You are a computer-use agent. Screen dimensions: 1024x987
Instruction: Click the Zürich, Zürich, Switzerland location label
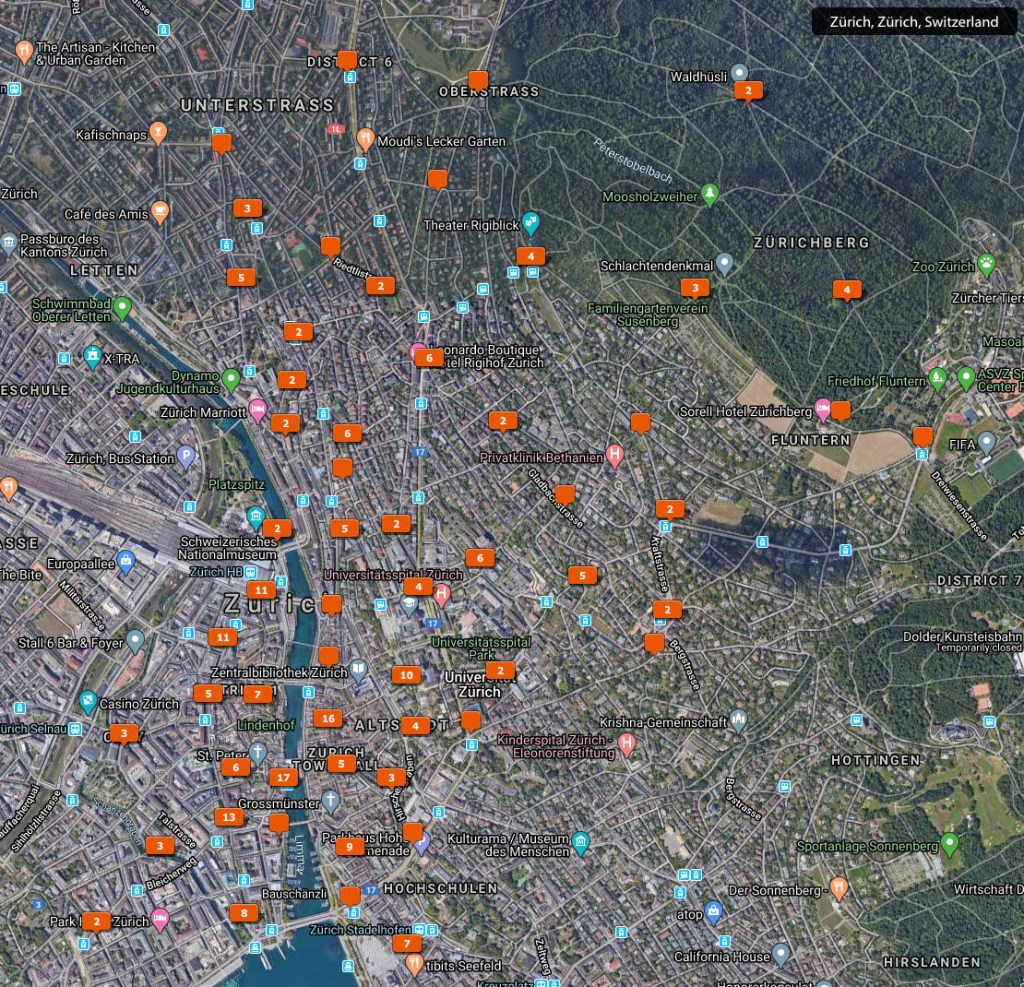pos(913,22)
